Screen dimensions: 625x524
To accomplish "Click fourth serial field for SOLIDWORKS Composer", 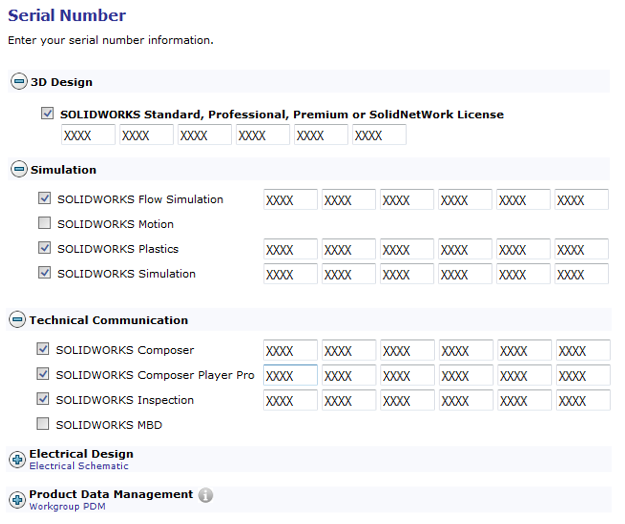I will (466, 350).
